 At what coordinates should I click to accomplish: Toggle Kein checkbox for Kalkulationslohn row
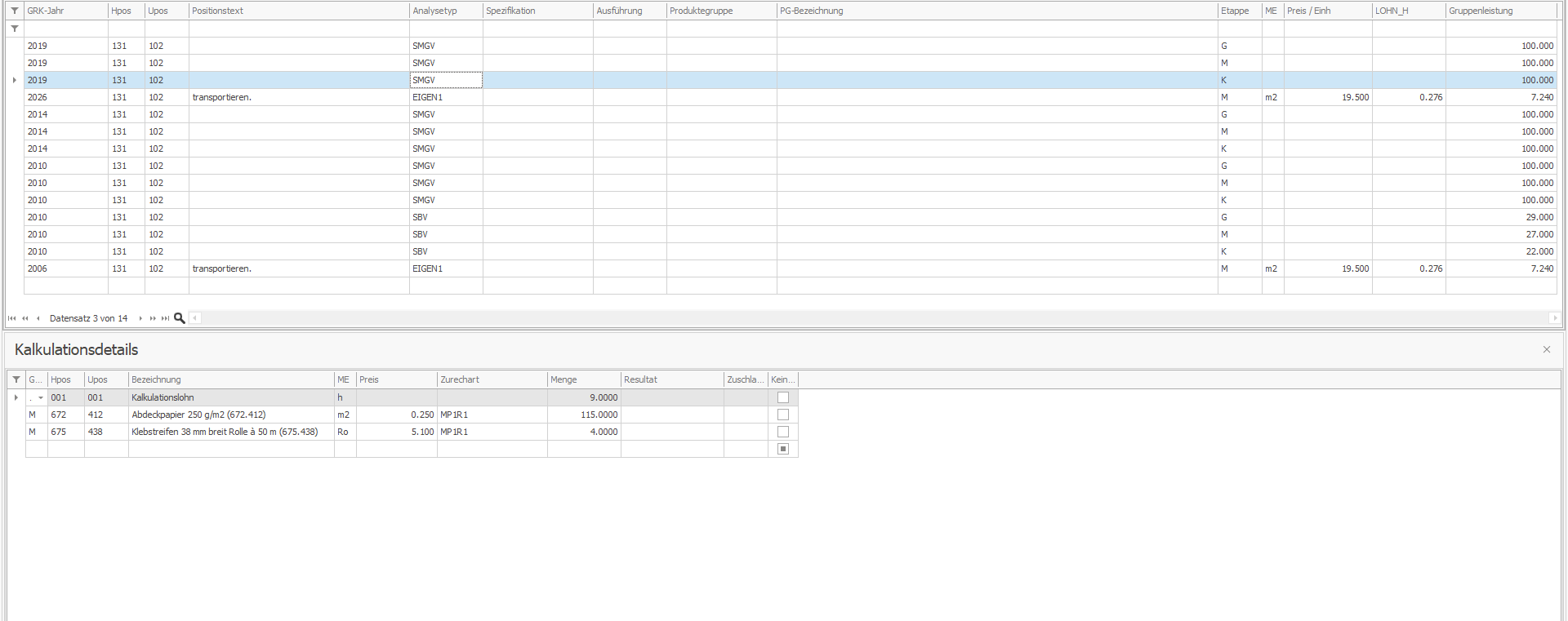pyautogui.click(x=783, y=397)
